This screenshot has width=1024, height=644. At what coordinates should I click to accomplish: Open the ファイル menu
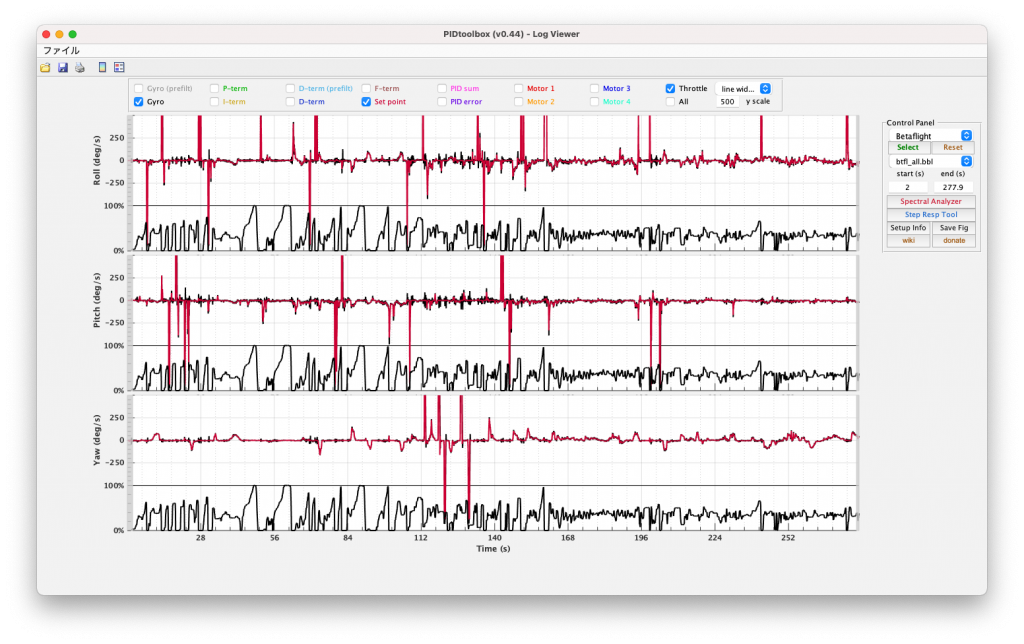point(61,50)
